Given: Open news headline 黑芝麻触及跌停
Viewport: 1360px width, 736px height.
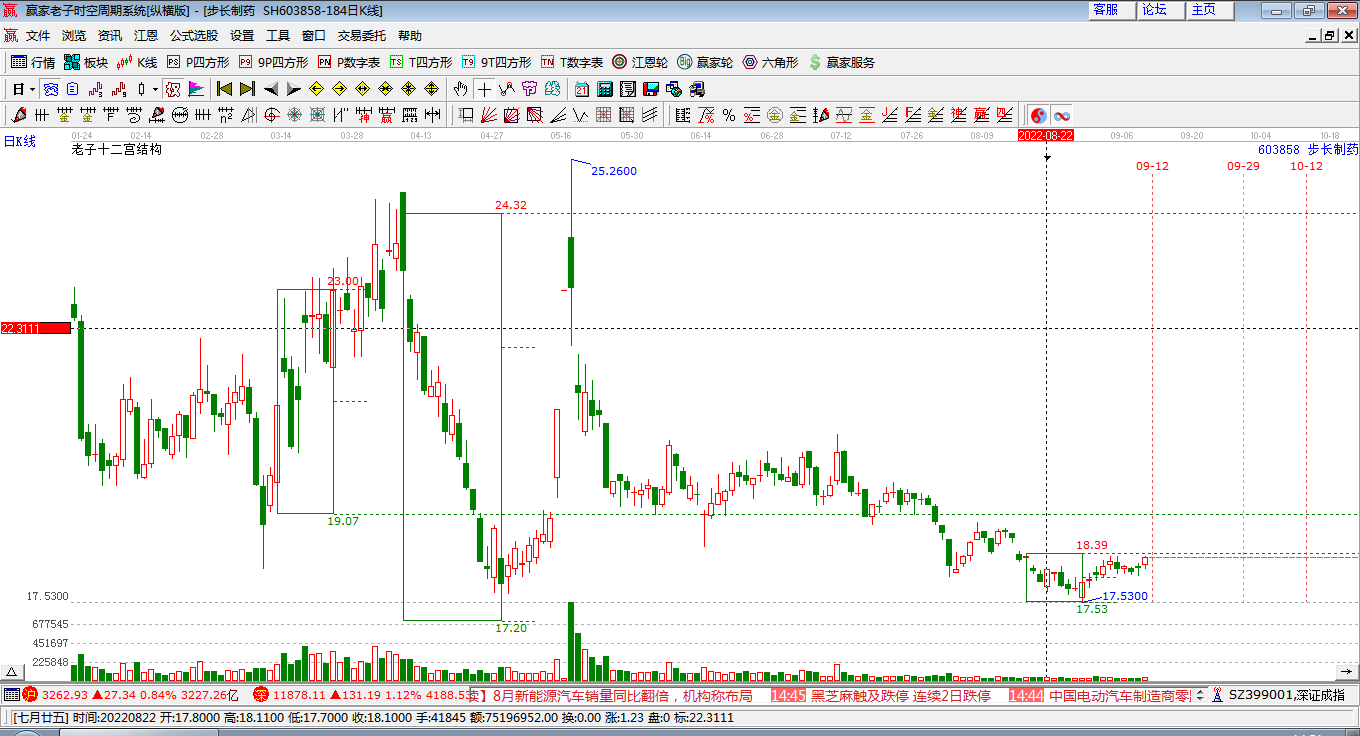Looking at the screenshot, I should [x=900, y=696].
